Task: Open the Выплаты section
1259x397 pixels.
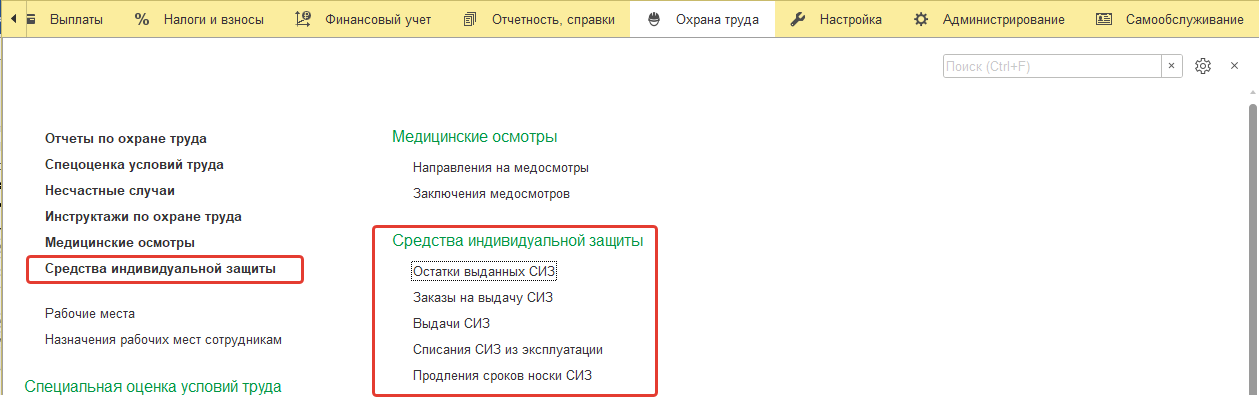Action: coord(76,19)
